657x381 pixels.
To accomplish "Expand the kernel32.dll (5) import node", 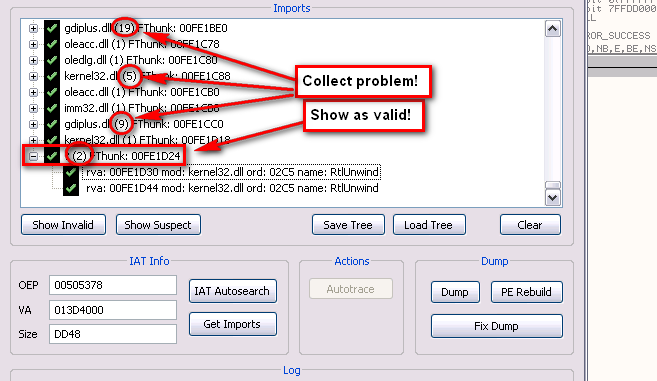I will [33, 76].
